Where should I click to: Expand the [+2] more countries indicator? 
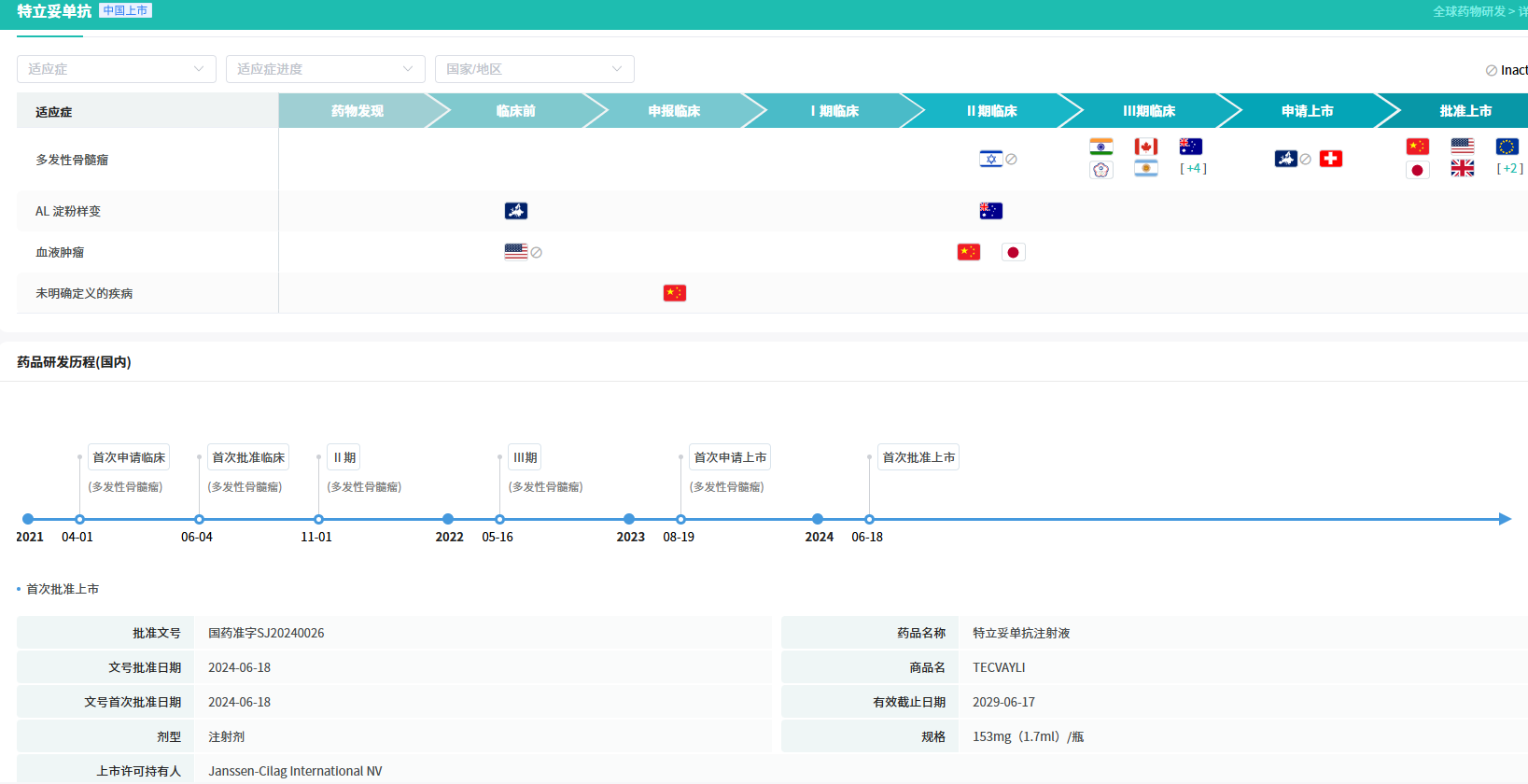1509,169
